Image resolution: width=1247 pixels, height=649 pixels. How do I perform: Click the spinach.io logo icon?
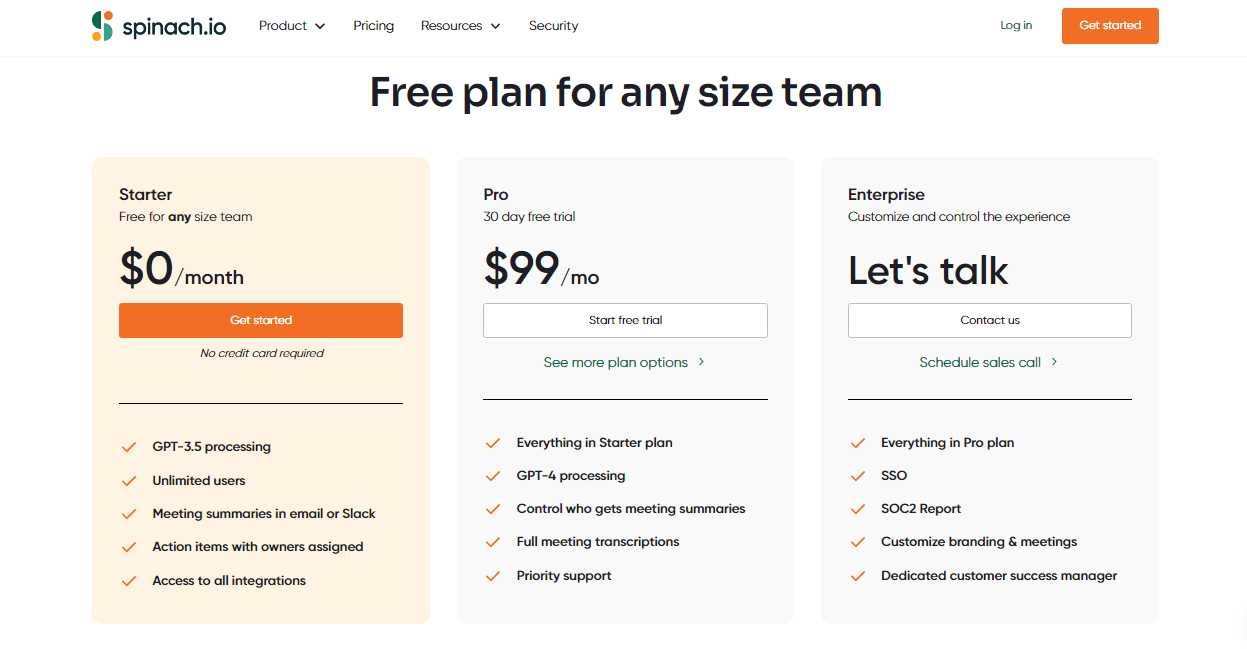point(102,26)
